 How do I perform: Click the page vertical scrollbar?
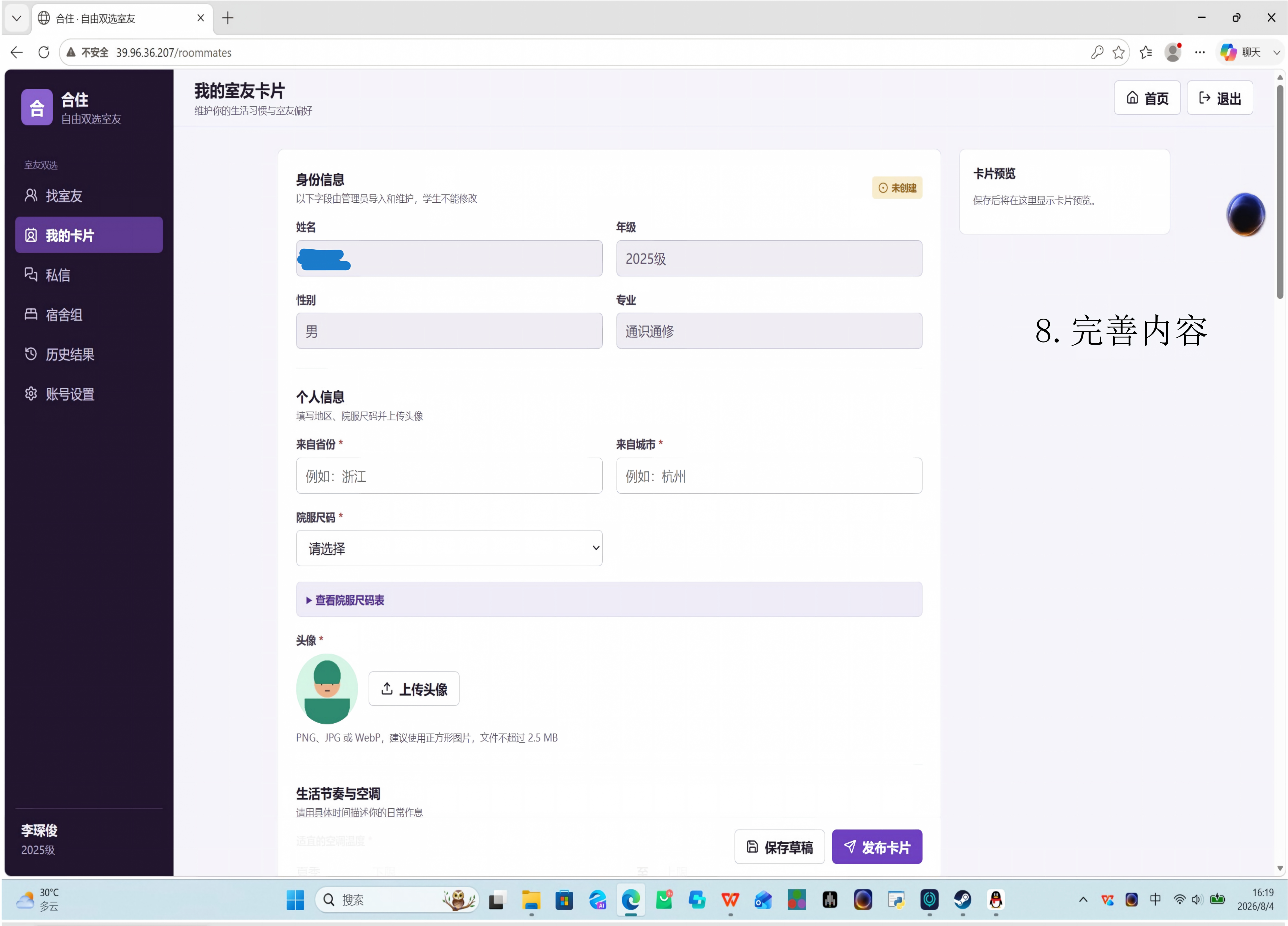pyautogui.click(x=1280, y=192)
